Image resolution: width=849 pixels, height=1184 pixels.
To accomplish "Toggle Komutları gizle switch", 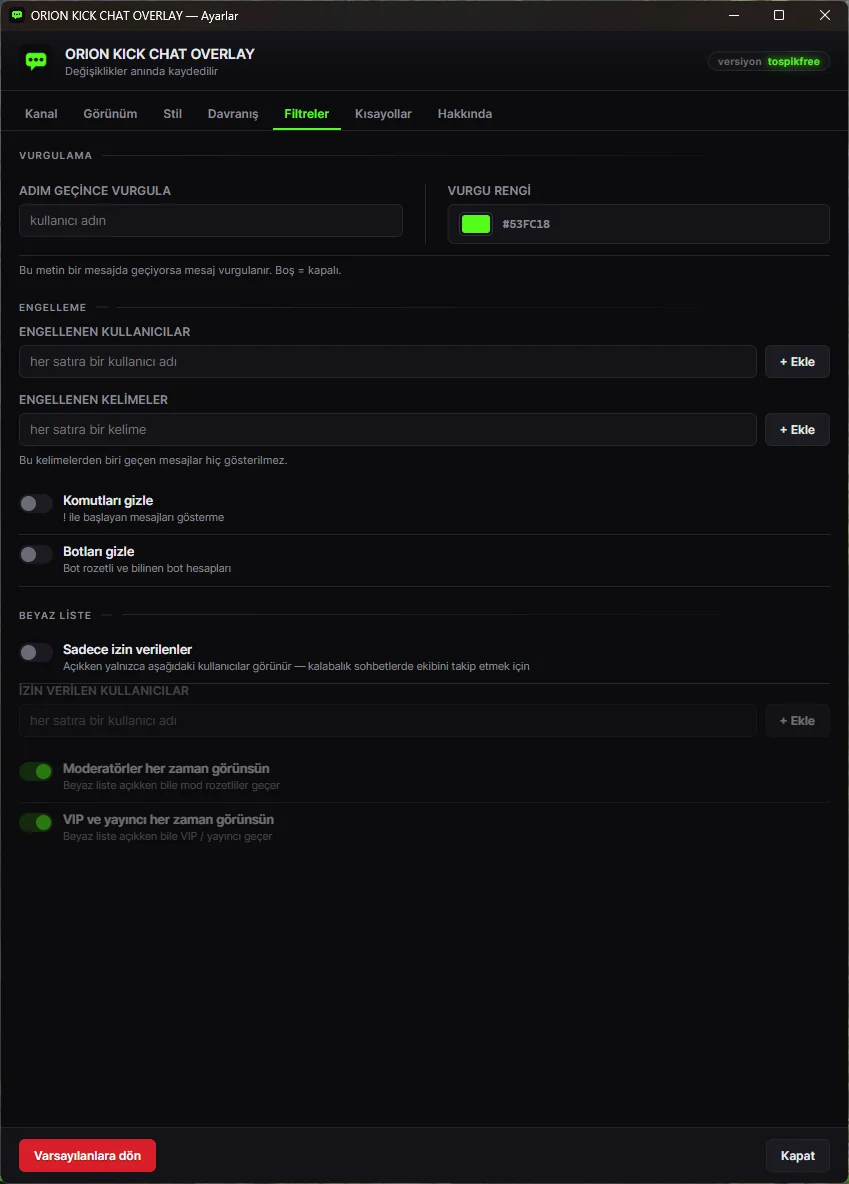I will tap(36, 504).
